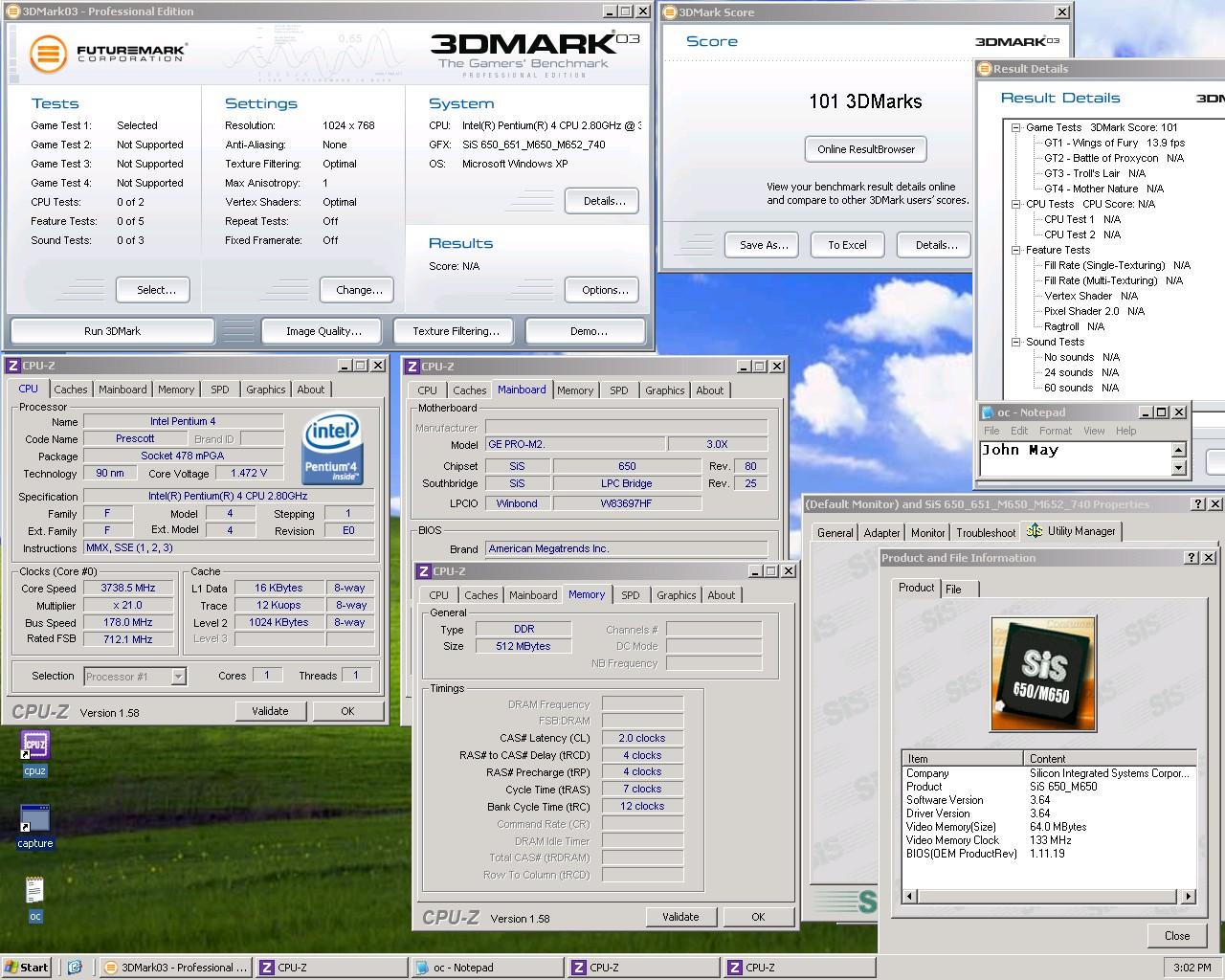This screenshot has width=1225, height=980.
Task: Click Notepad scrollbar down arrow
Action: click(1179, 468)
